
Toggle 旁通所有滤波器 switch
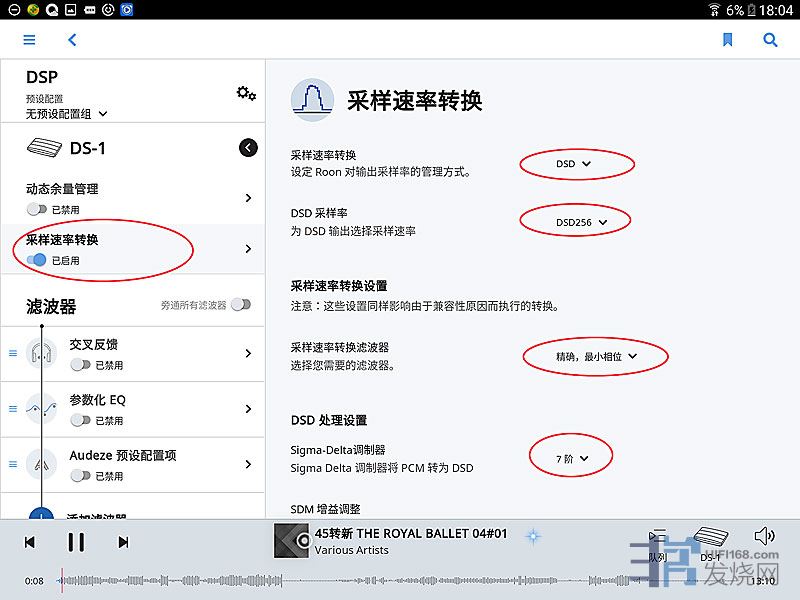[240, 305]
